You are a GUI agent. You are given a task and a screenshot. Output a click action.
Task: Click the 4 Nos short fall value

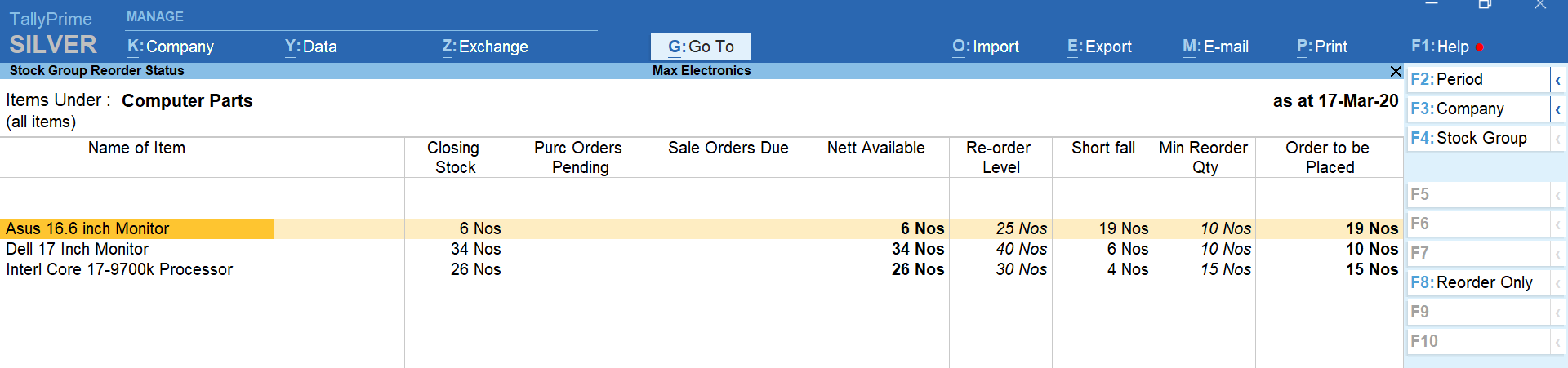tap(1128, 269)
